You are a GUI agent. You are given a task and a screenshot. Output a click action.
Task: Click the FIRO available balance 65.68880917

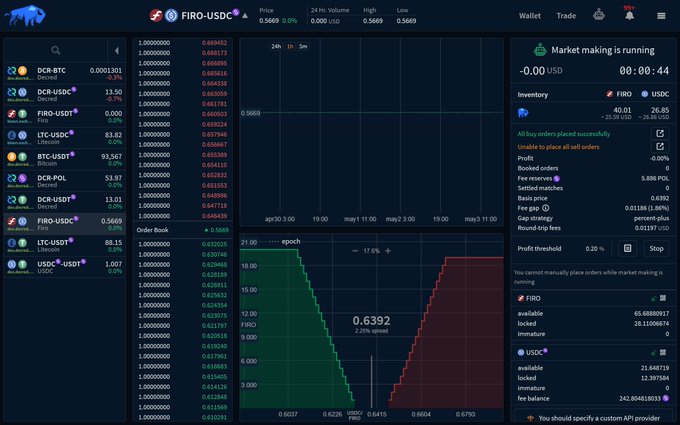click(651, 313)
